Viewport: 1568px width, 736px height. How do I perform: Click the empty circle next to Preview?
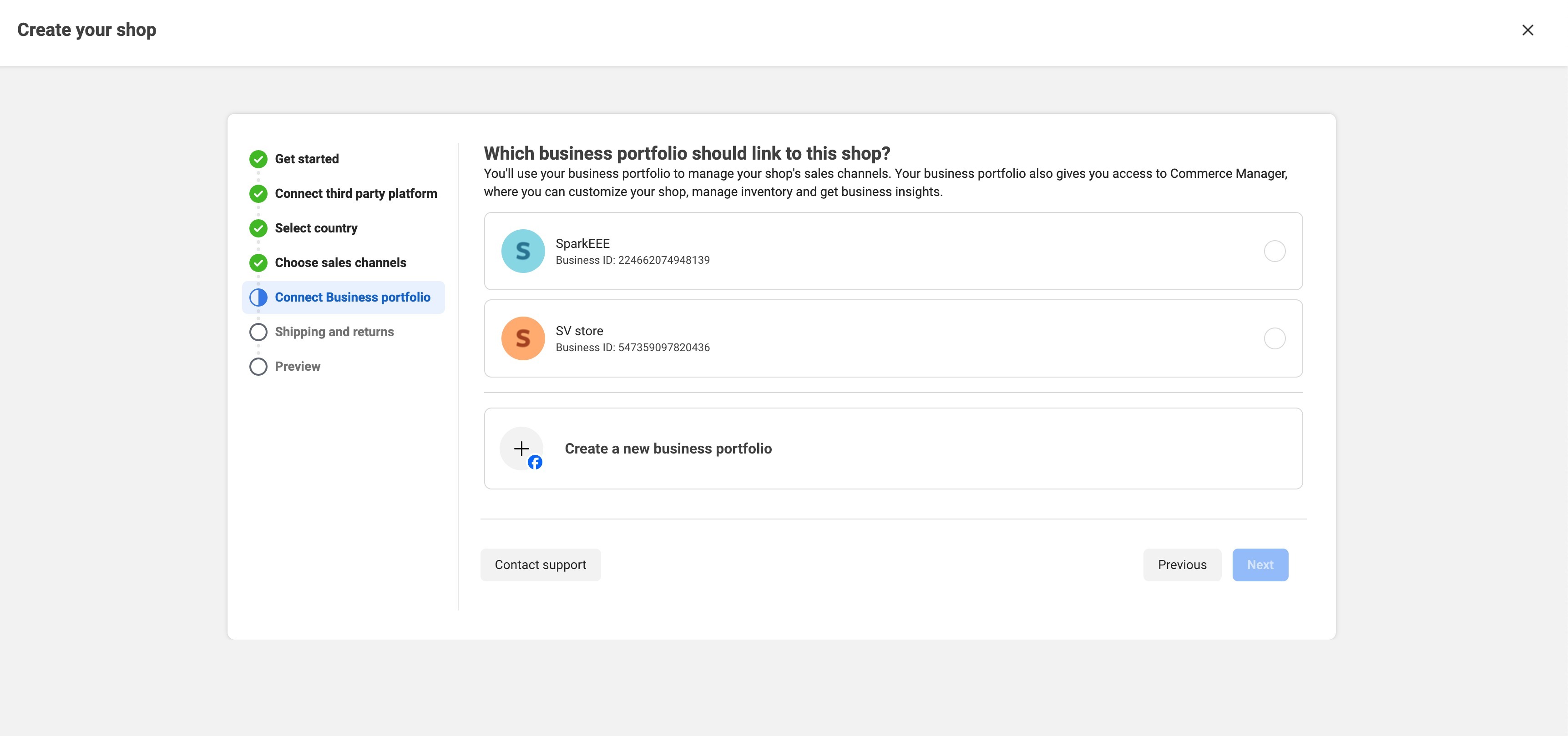click(x=258, y=367)
